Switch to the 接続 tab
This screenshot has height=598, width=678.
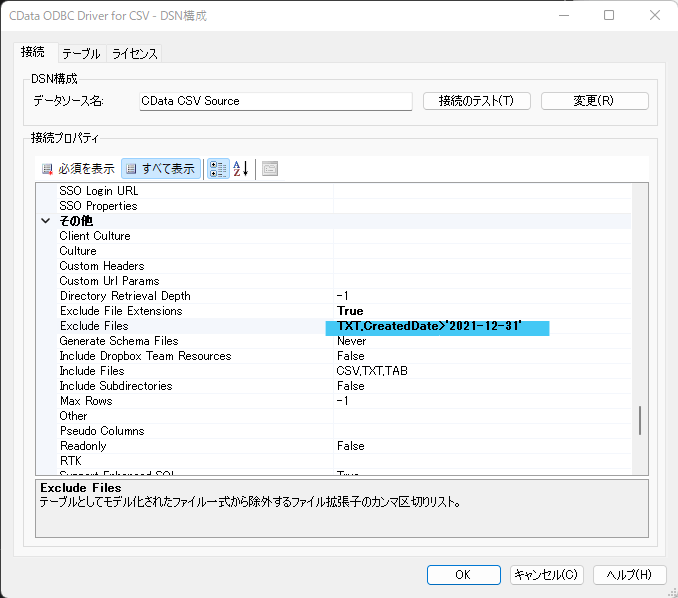click(33, 52)
